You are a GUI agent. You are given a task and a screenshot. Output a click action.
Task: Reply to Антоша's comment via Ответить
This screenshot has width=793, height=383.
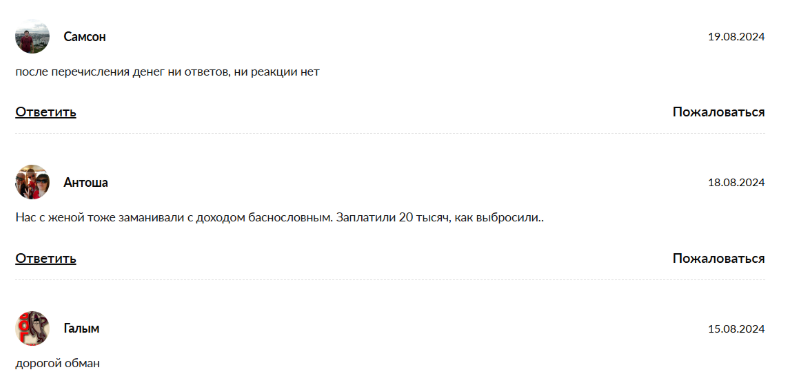(46, 259)
